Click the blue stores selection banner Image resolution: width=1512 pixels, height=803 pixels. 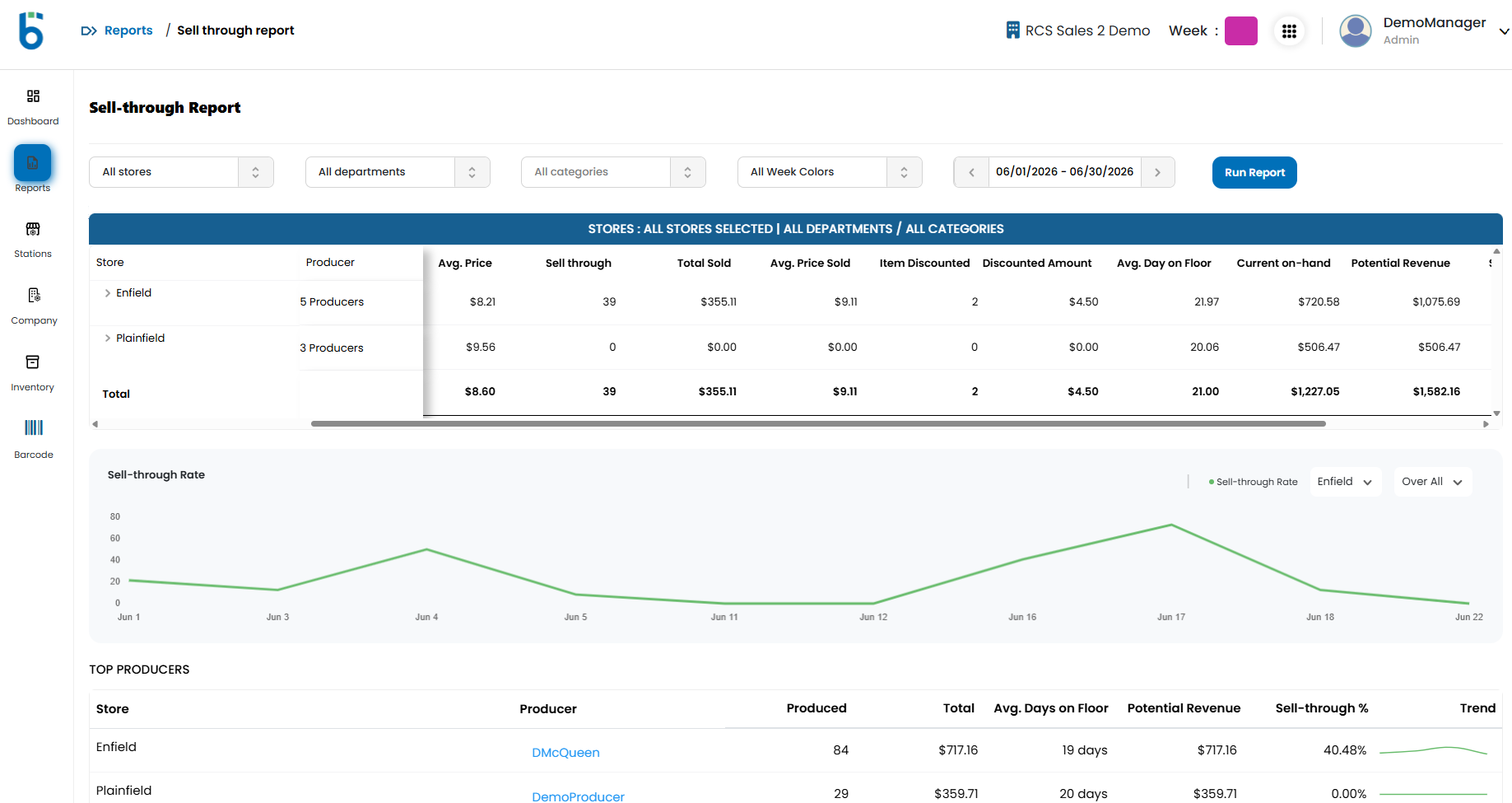pyautogui.click(x=796, y=229)
